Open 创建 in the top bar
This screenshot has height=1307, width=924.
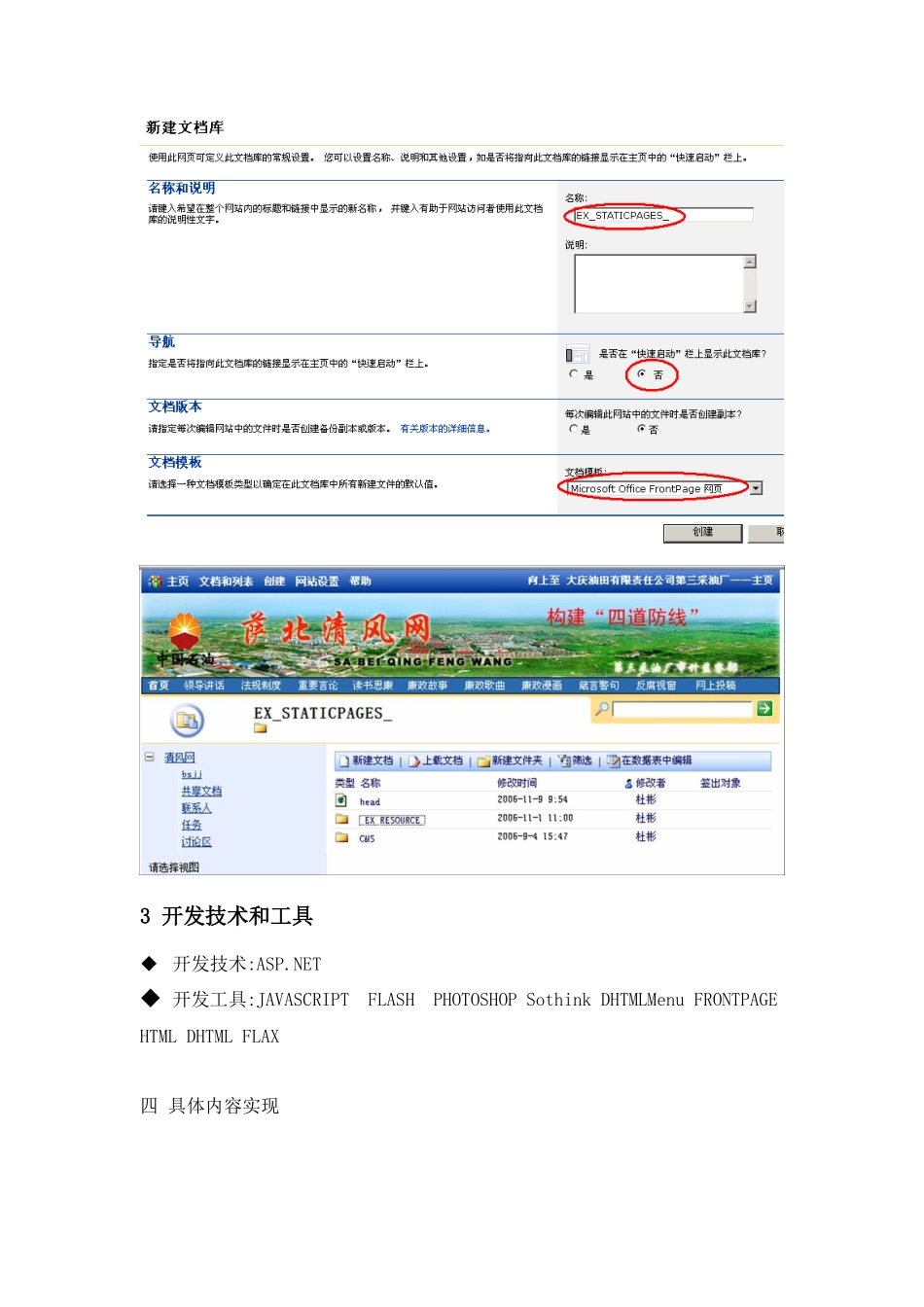click(274, 582)
